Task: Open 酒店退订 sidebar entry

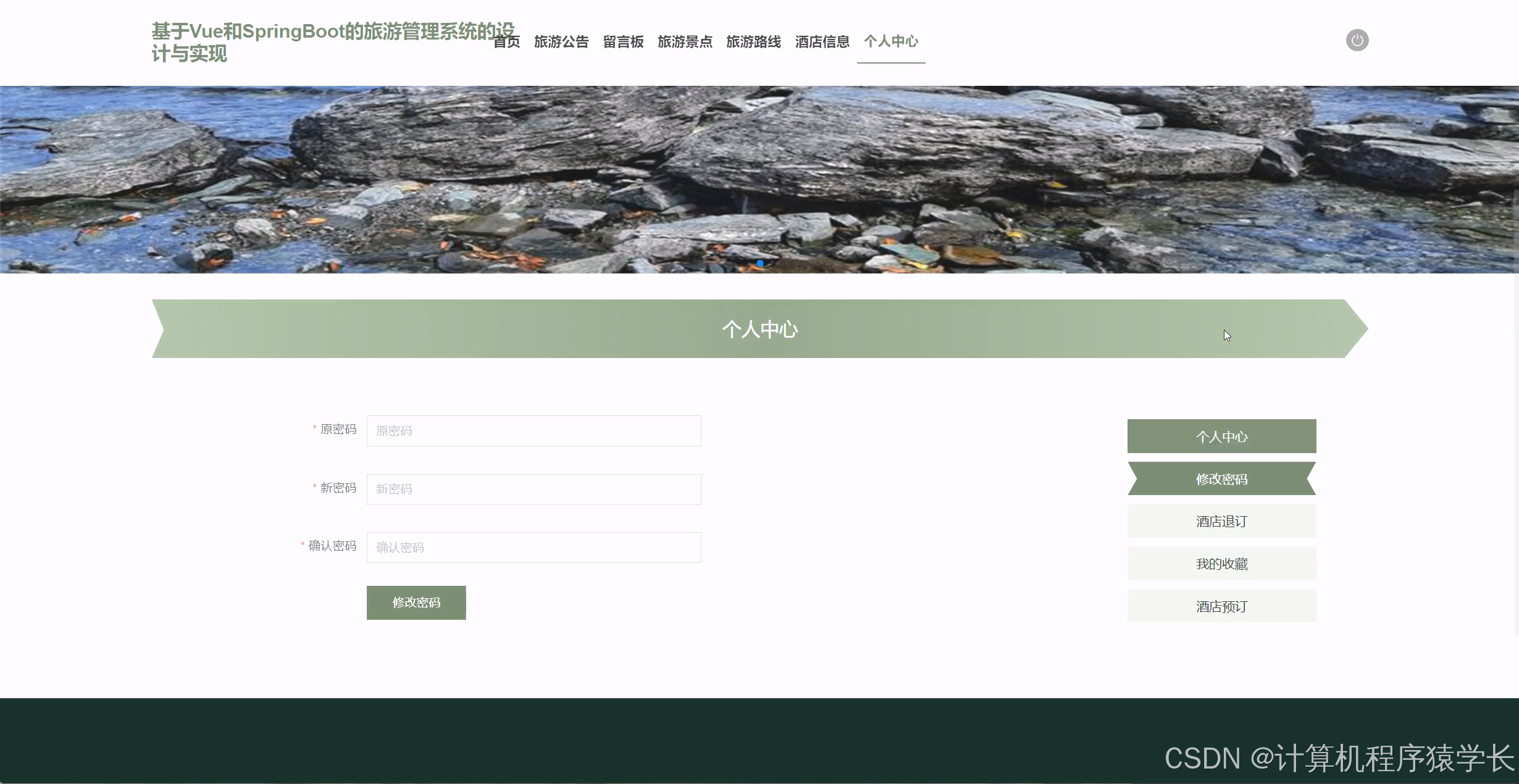Action: tap(1221, 521)
